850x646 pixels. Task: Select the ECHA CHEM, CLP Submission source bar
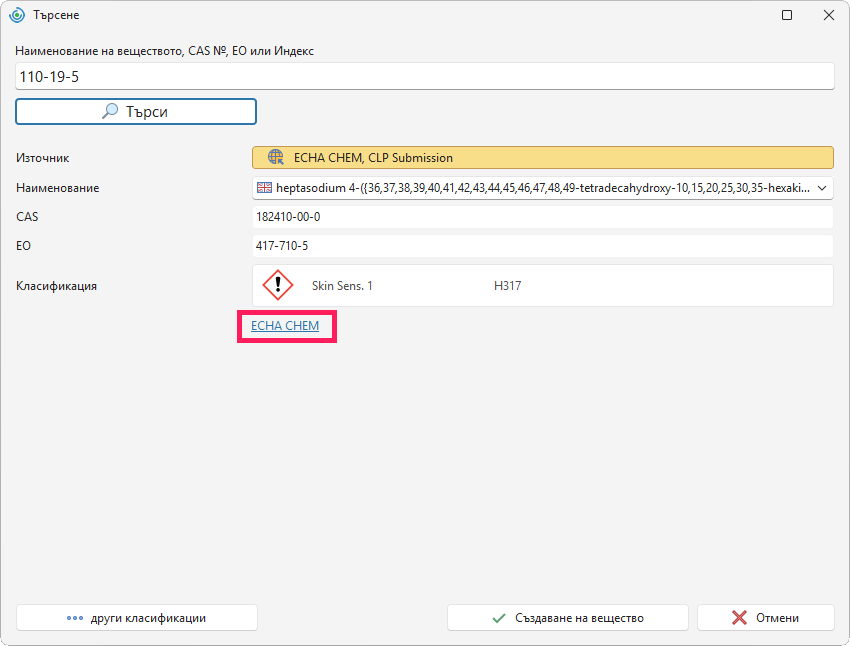coord(543,158)
